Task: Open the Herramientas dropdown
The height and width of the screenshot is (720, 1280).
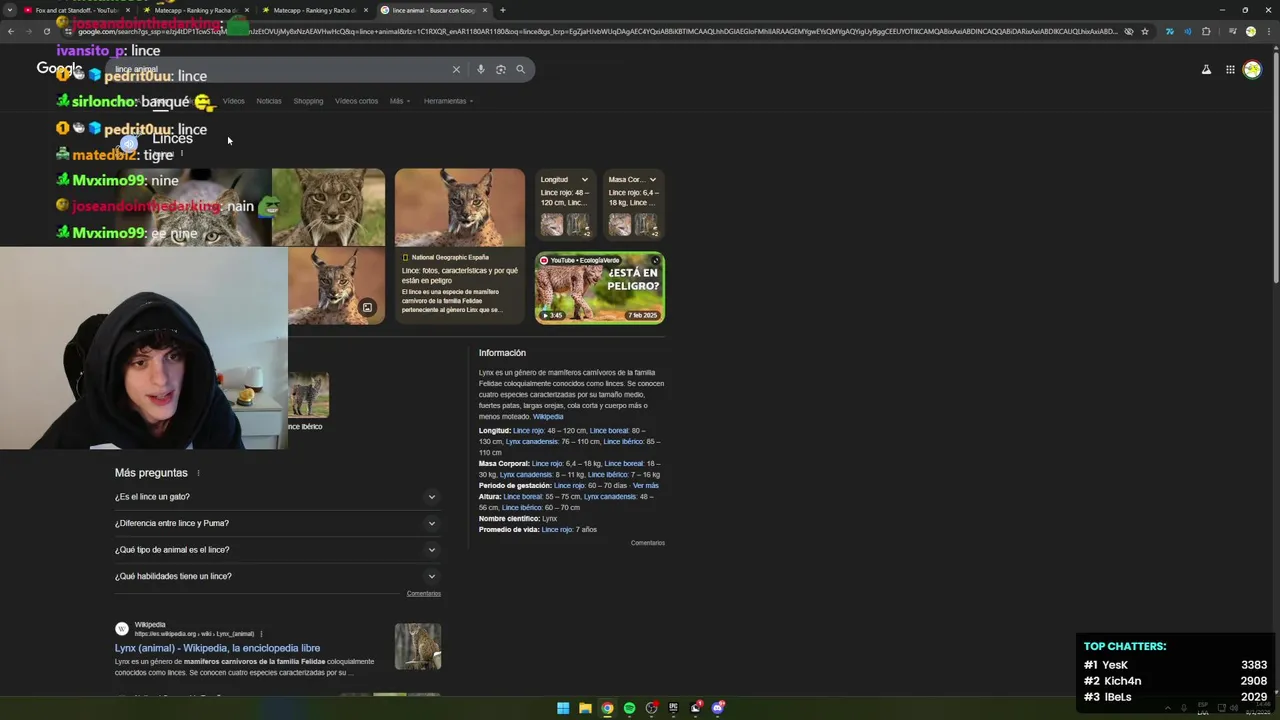Action: click(x=448, y=101)
